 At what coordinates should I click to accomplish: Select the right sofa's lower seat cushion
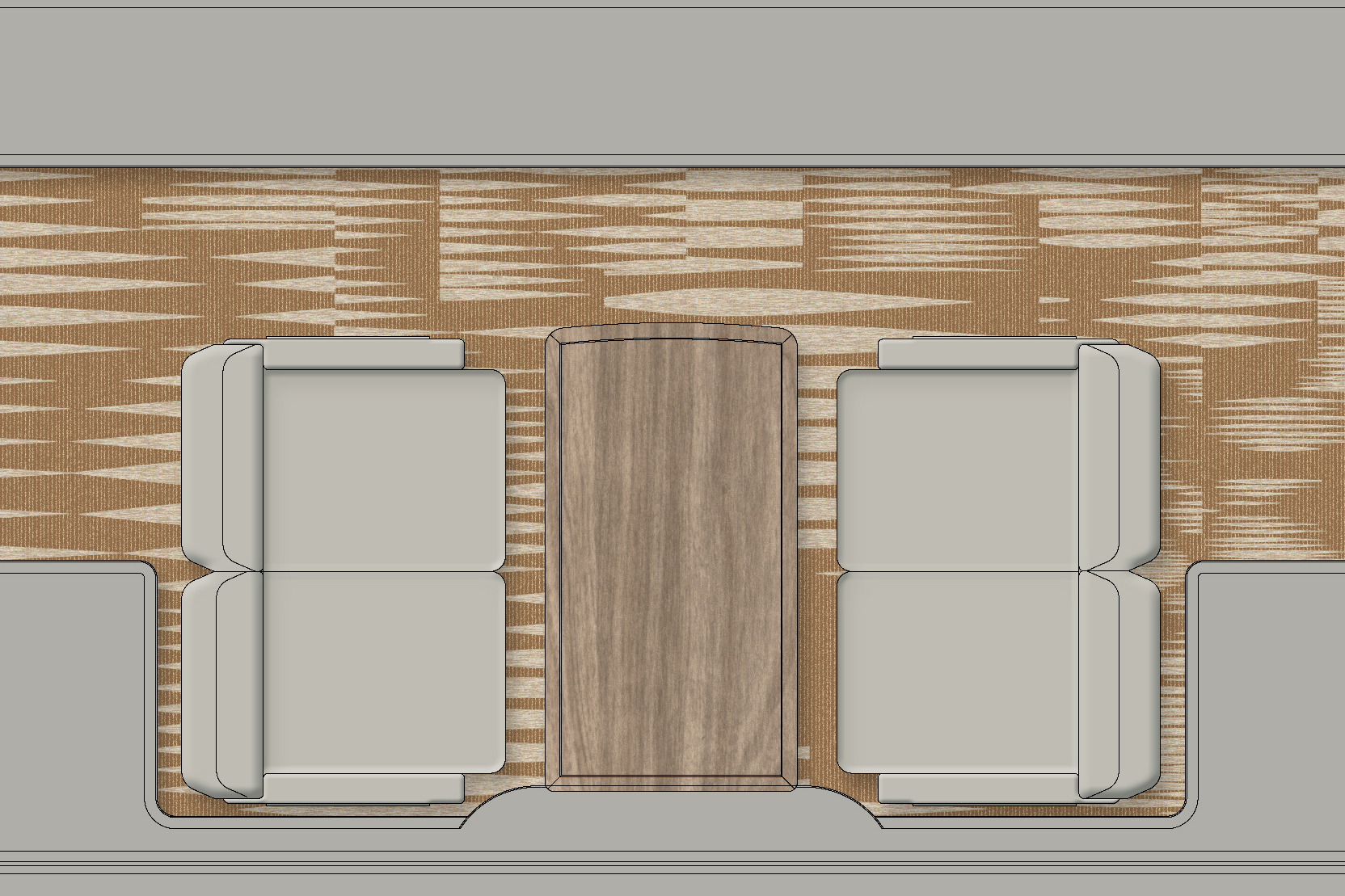(959, 671)
